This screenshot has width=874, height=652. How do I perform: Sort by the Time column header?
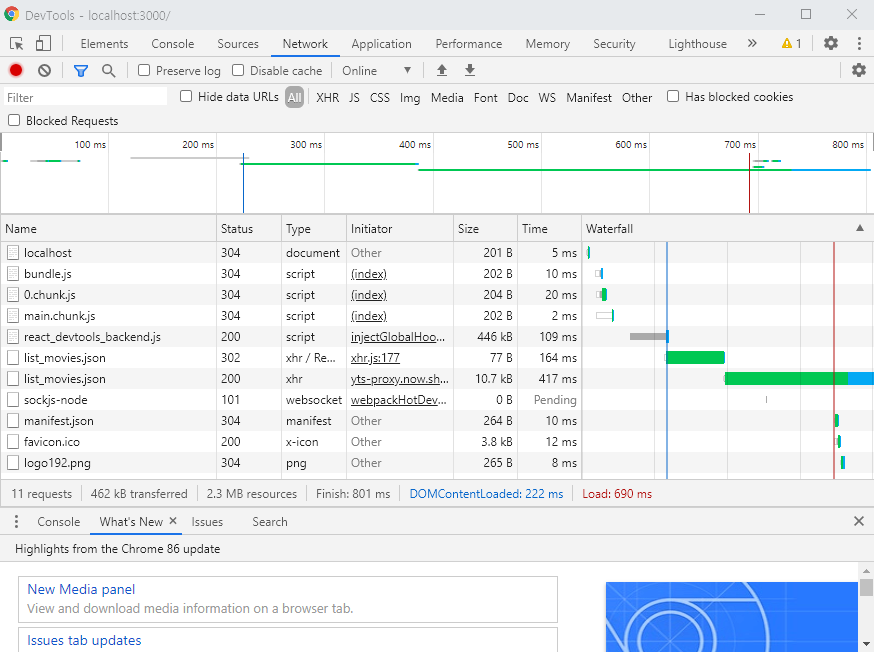point(550,228)
